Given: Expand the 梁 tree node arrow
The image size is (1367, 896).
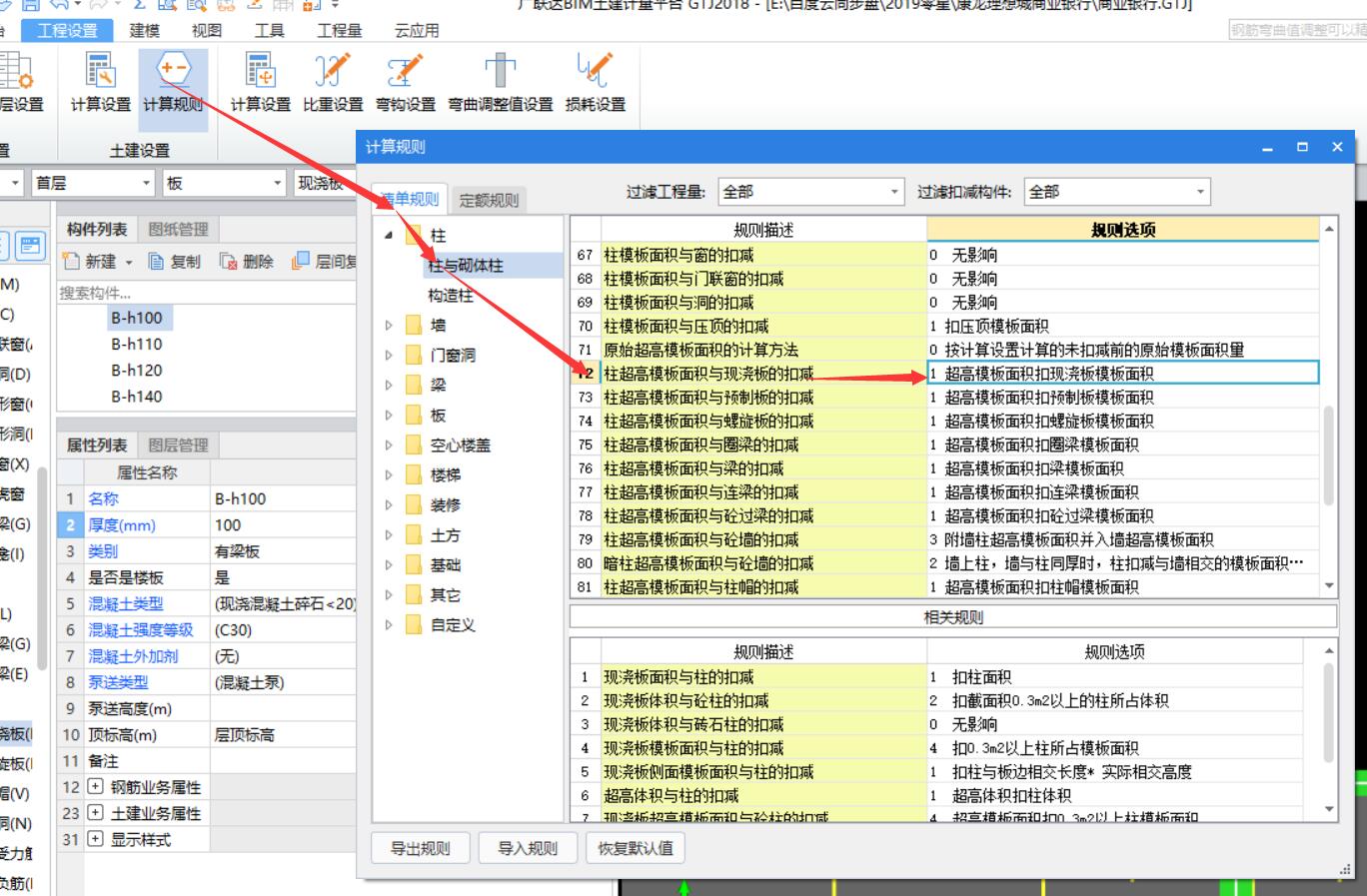Looking at the screenshot, I should 389,386.
